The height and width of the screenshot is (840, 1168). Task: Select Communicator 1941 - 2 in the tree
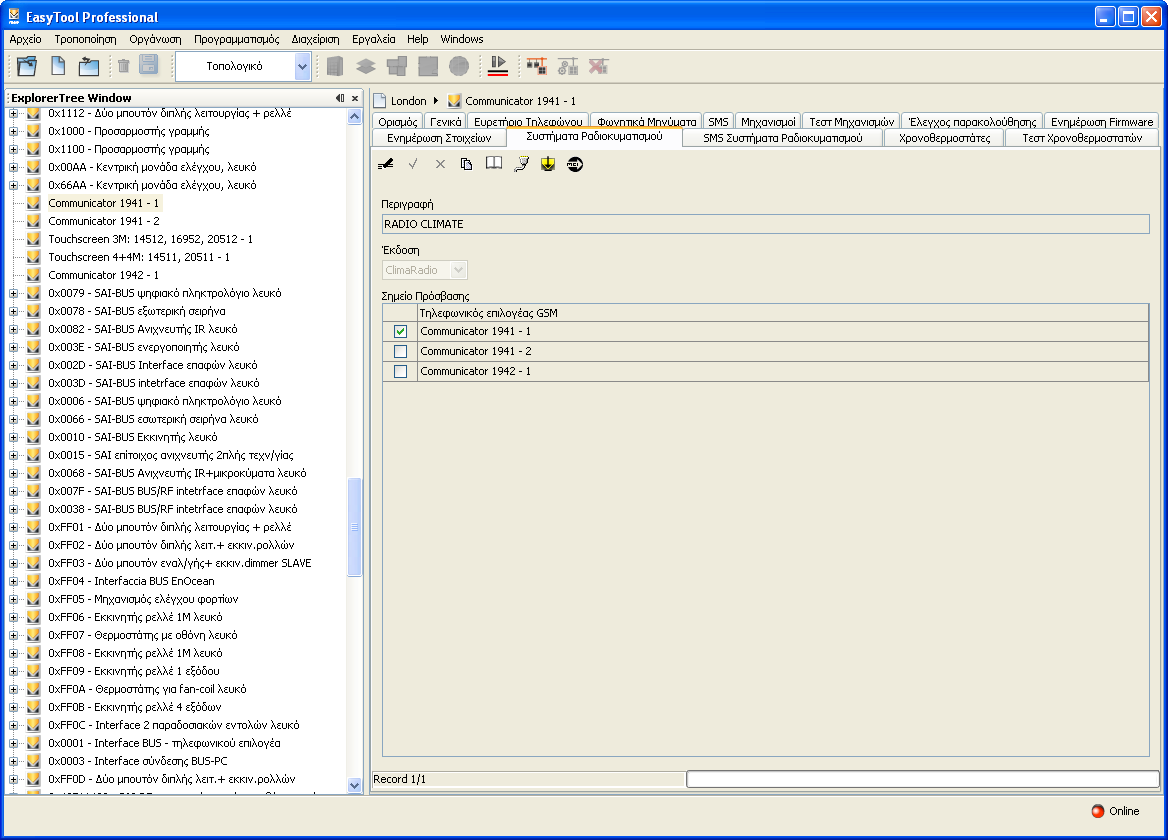pyautogui.click(x=104, y=221)
